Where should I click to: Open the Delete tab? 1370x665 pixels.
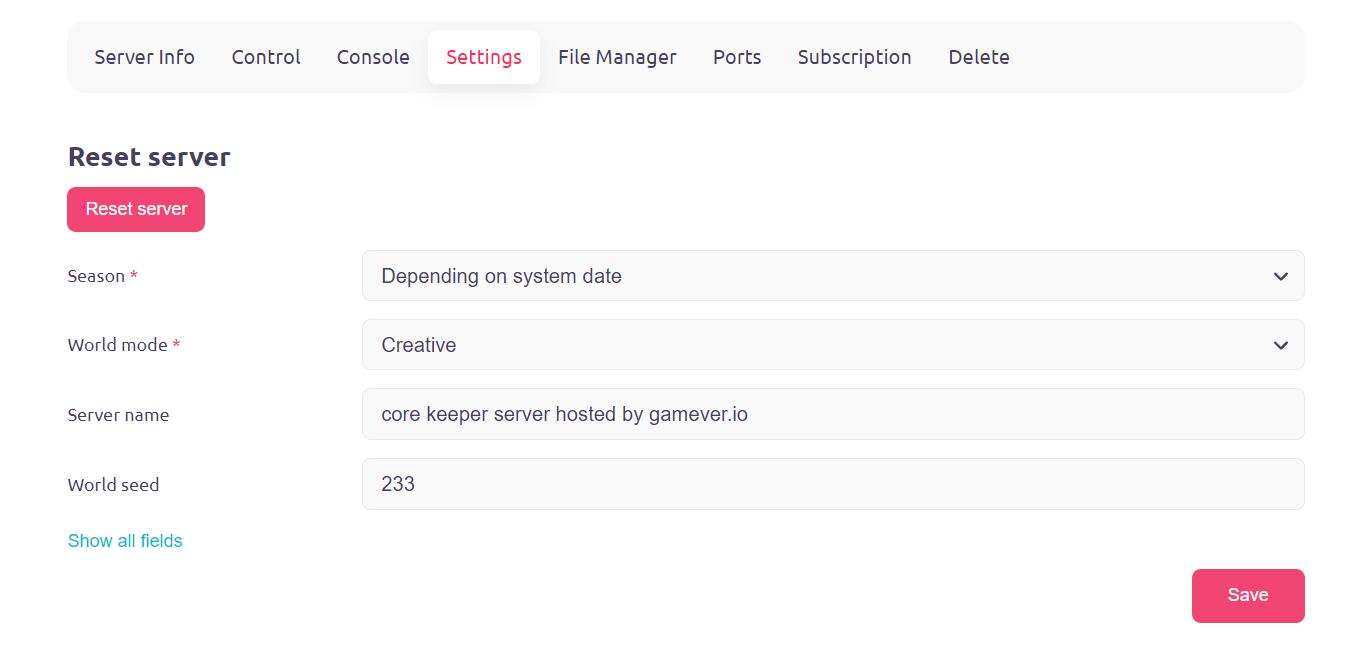click(978, 57)
